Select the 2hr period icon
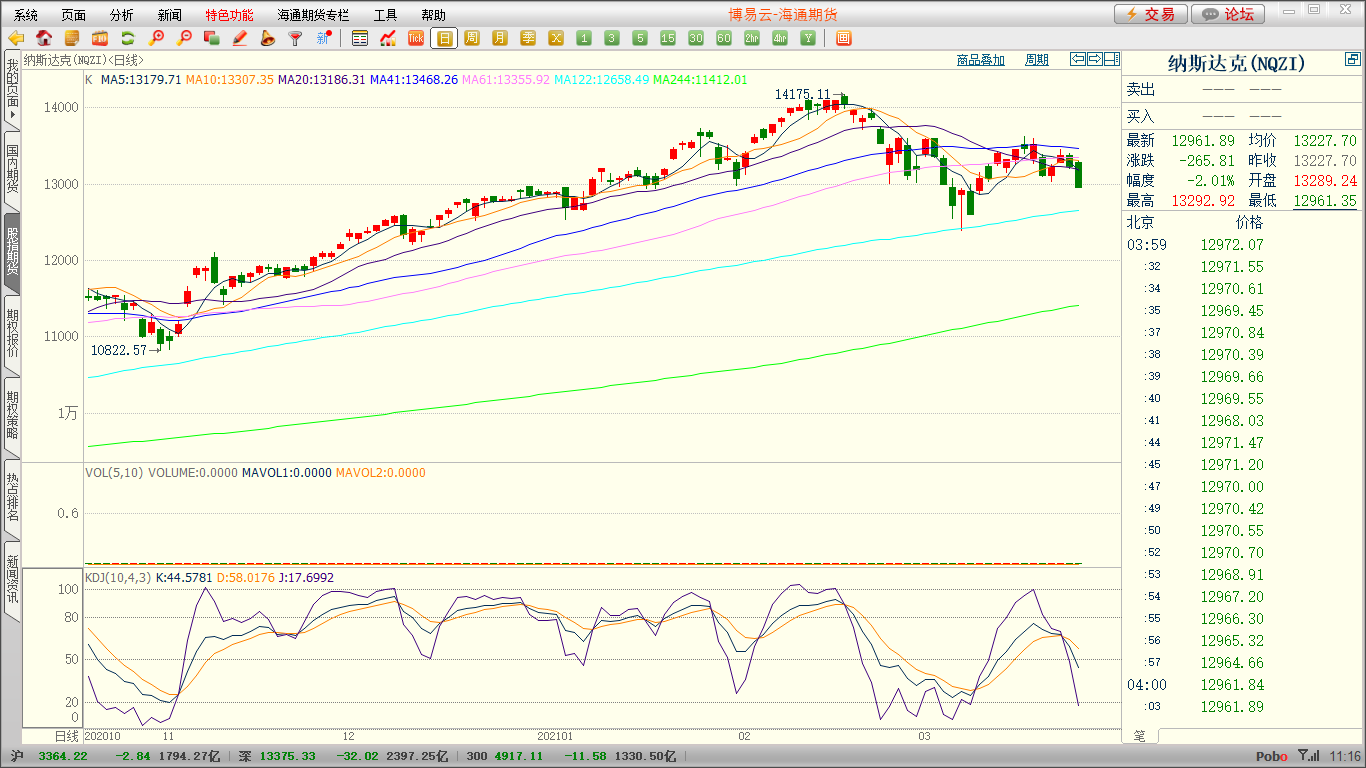 752,38
